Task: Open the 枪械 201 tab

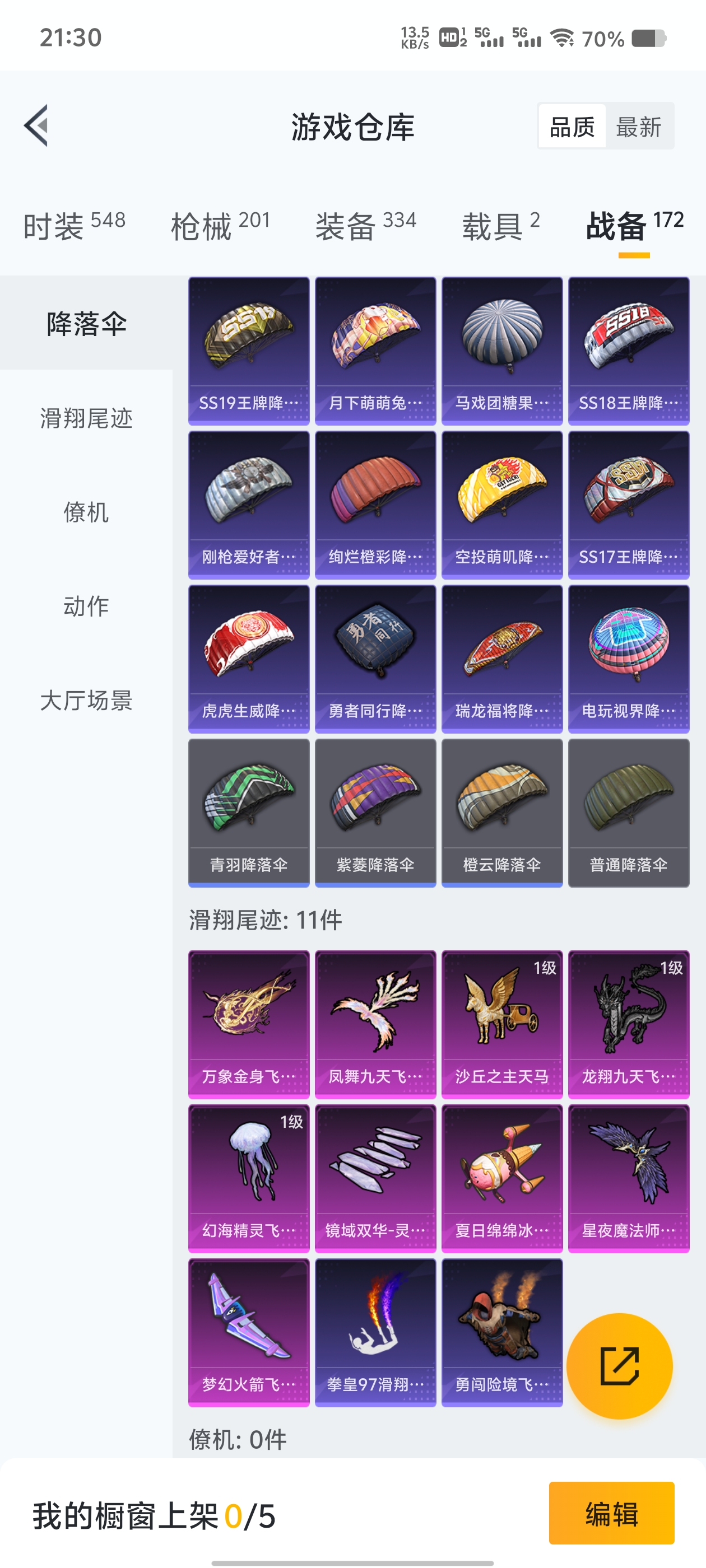Action: [221, 226]
